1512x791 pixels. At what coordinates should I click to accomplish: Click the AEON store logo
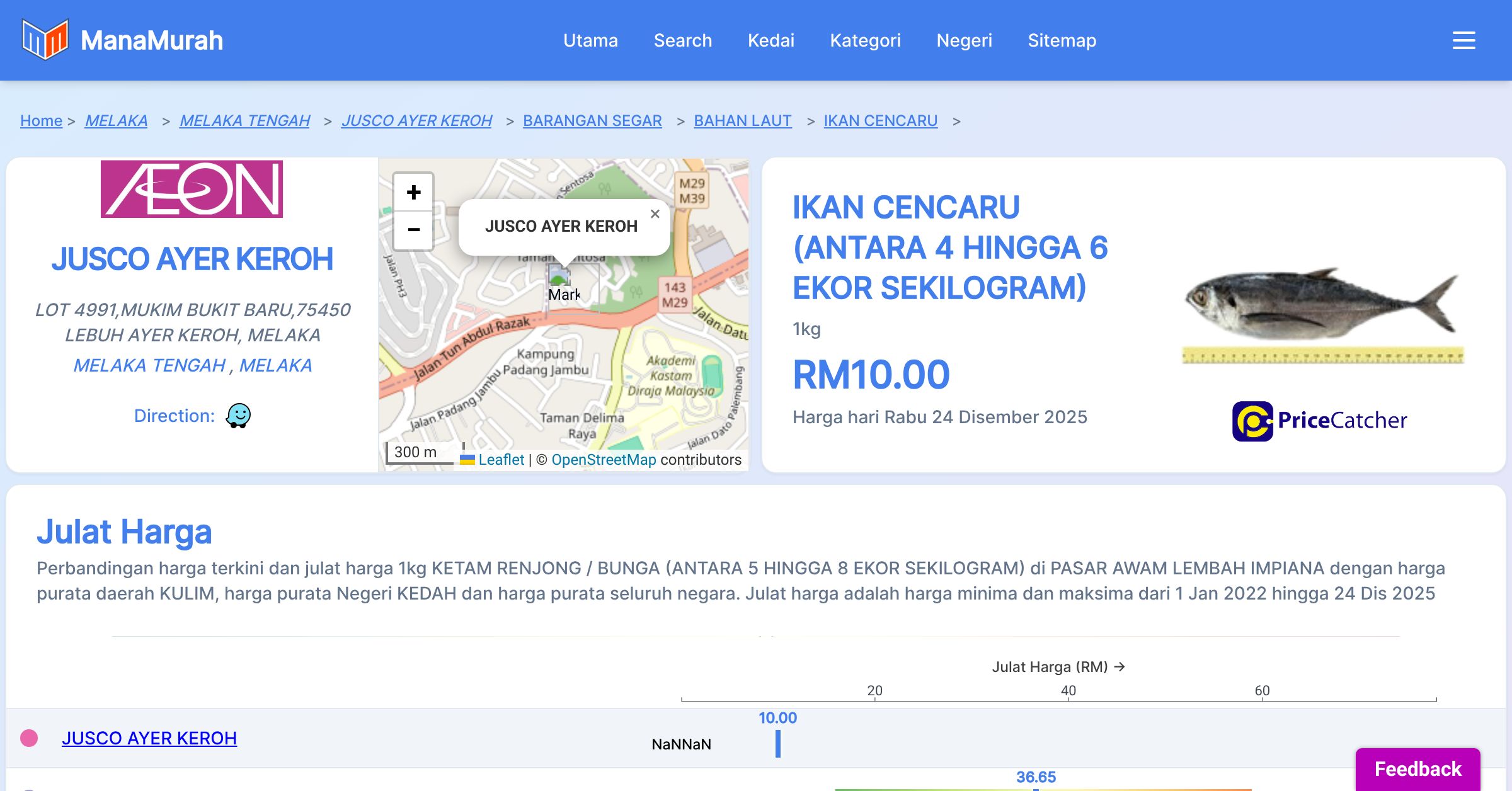pyautogui.click(x=192, y=189)
